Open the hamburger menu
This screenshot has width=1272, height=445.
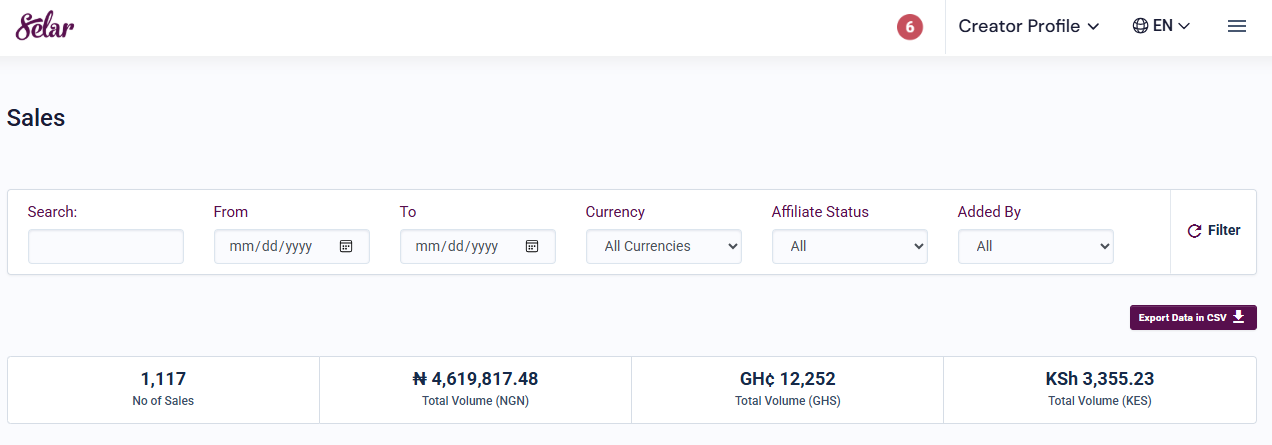point(1237,26)
